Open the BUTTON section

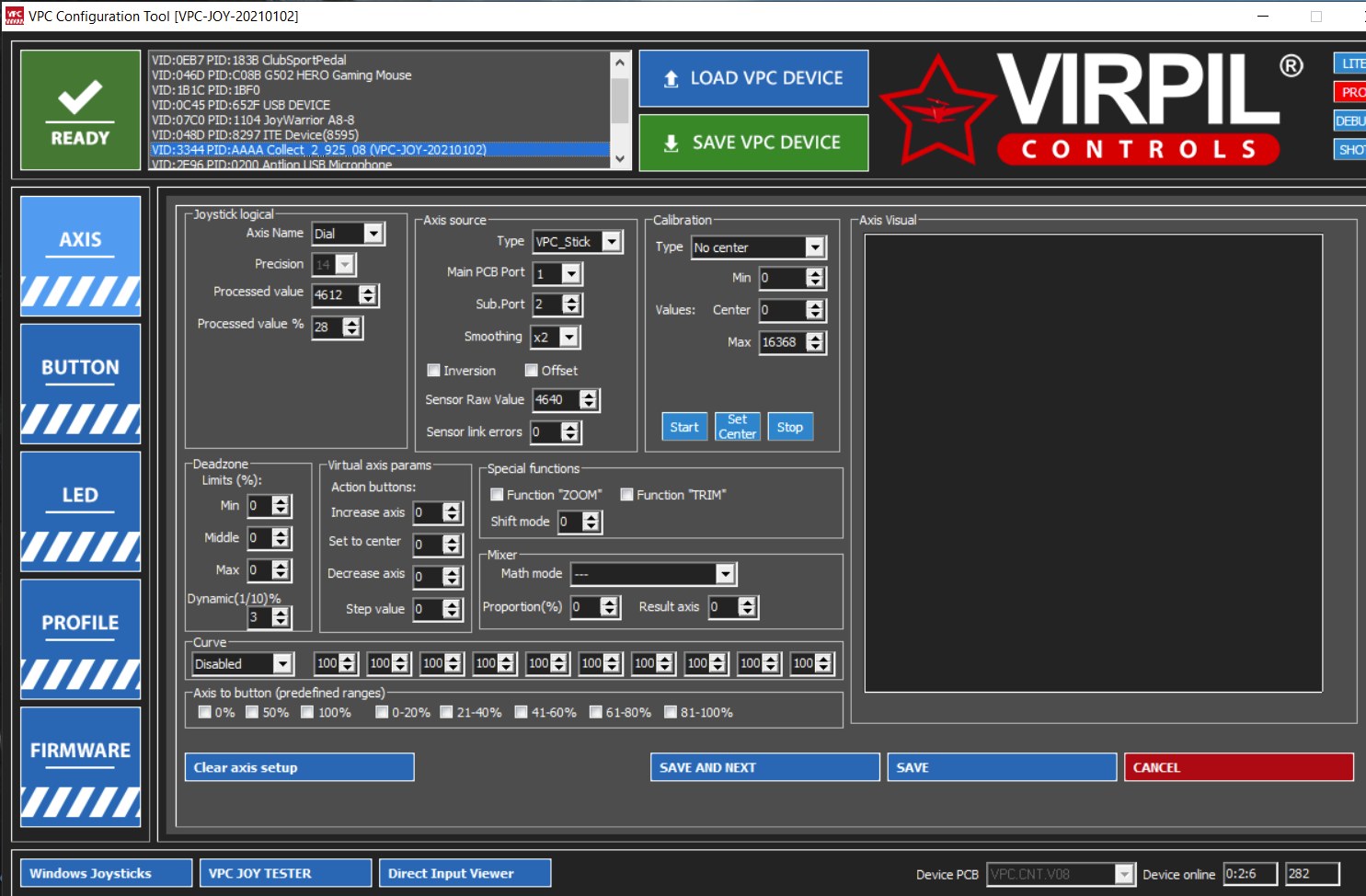pos(80,384)
